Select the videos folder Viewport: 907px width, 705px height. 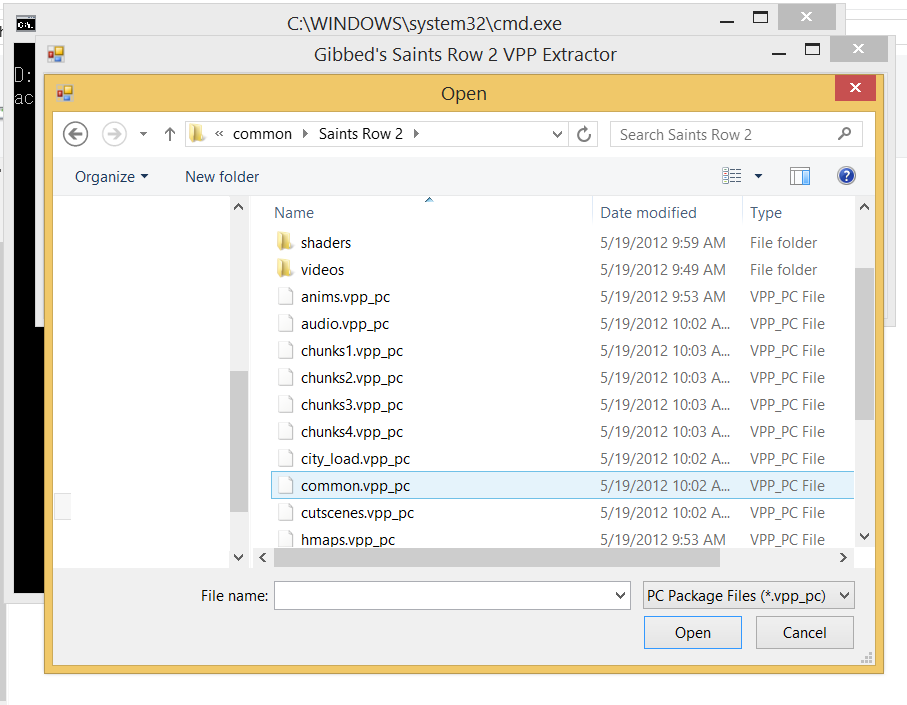562,270
